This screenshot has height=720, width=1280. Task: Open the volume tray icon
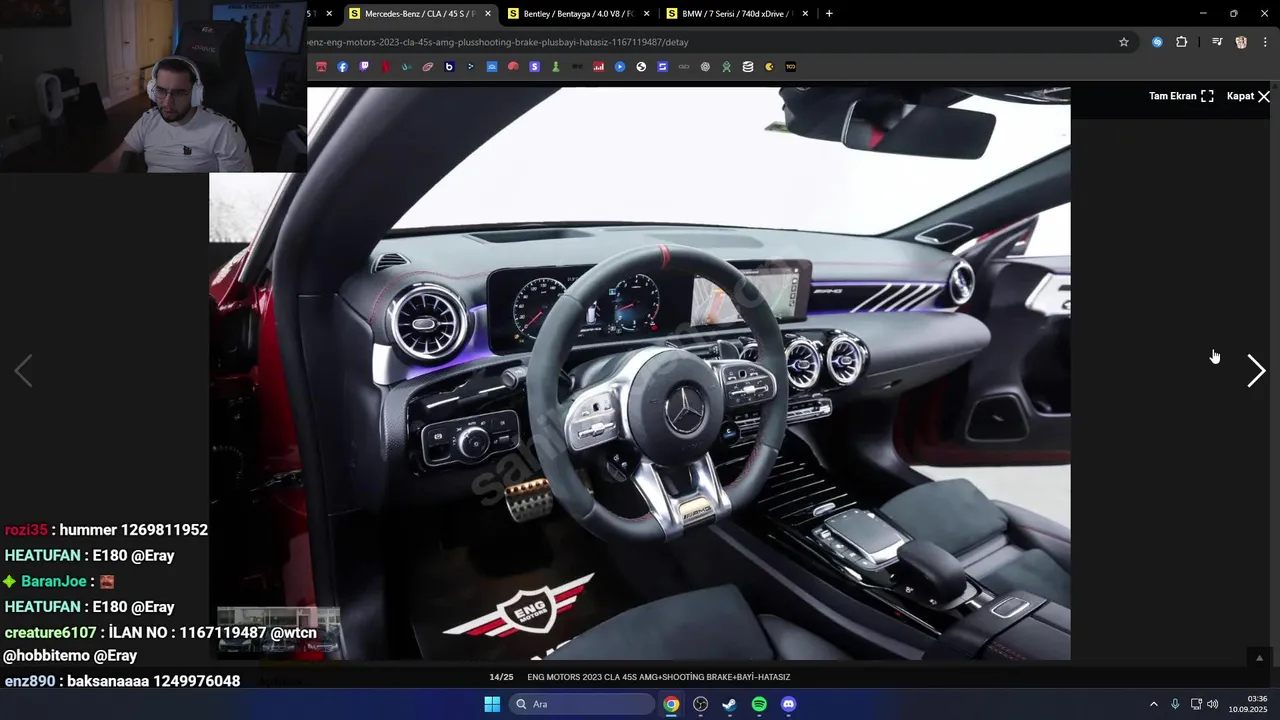1213,704
